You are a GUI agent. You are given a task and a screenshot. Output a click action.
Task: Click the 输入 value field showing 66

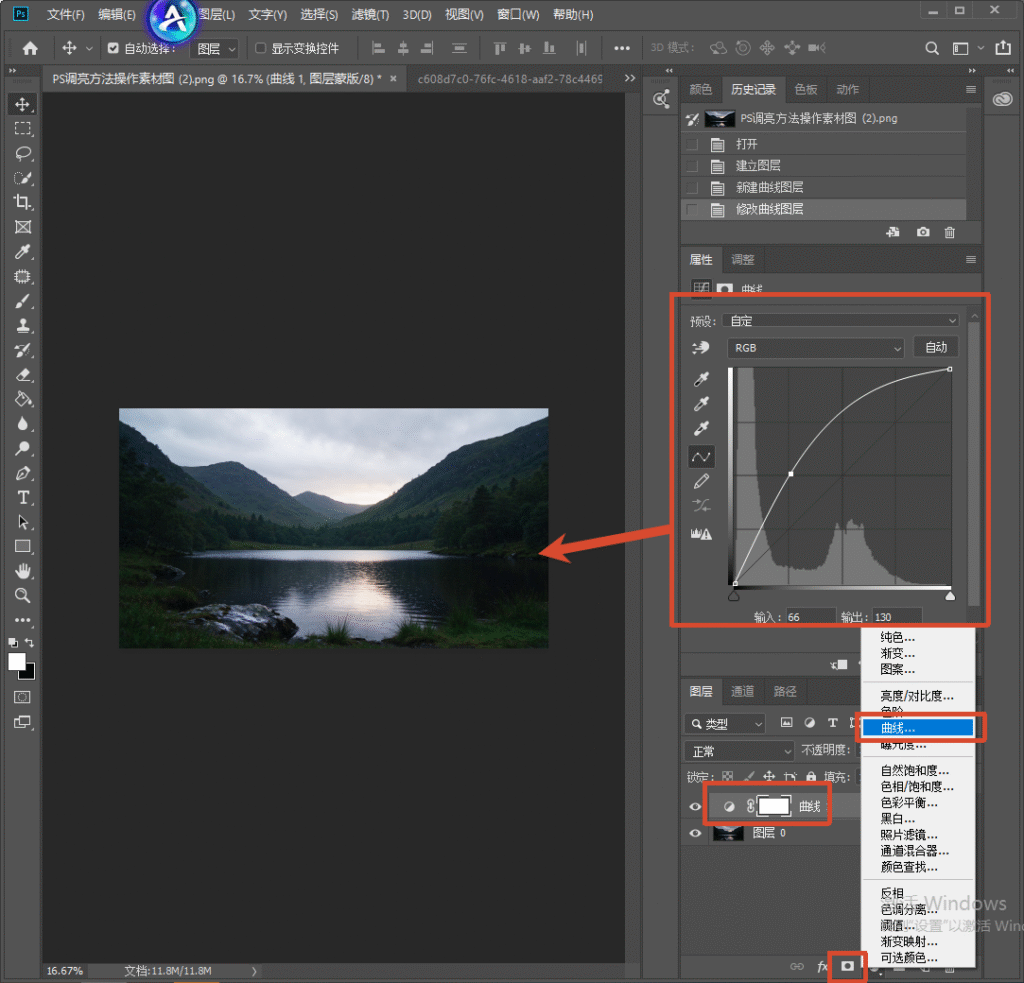[810, 617]
